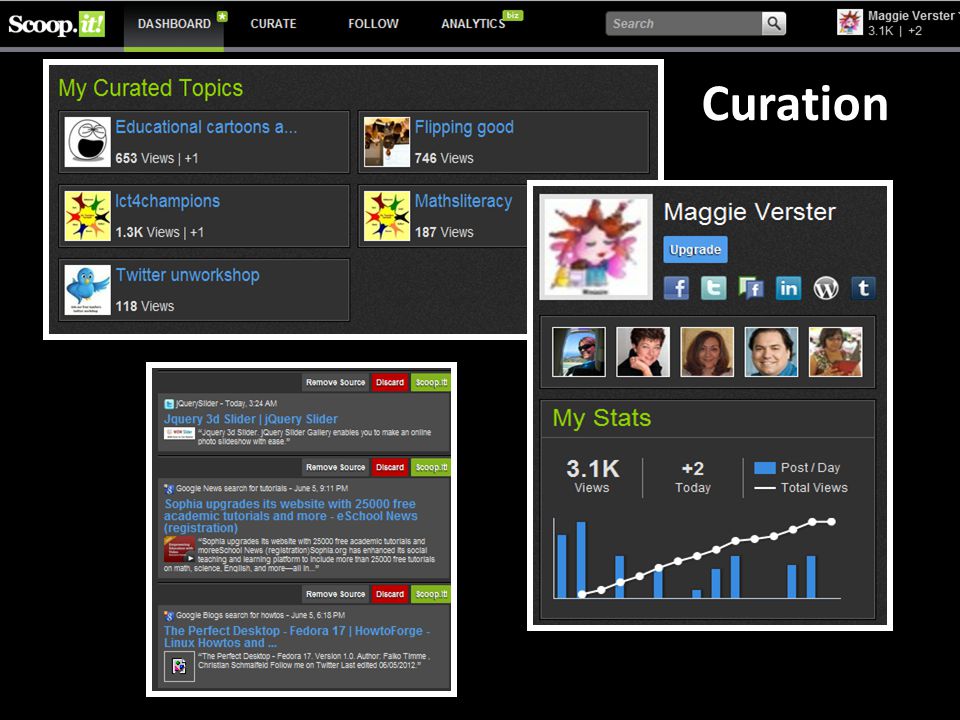
Task: Open the Ict4champions topic
Action: [167, 201]
